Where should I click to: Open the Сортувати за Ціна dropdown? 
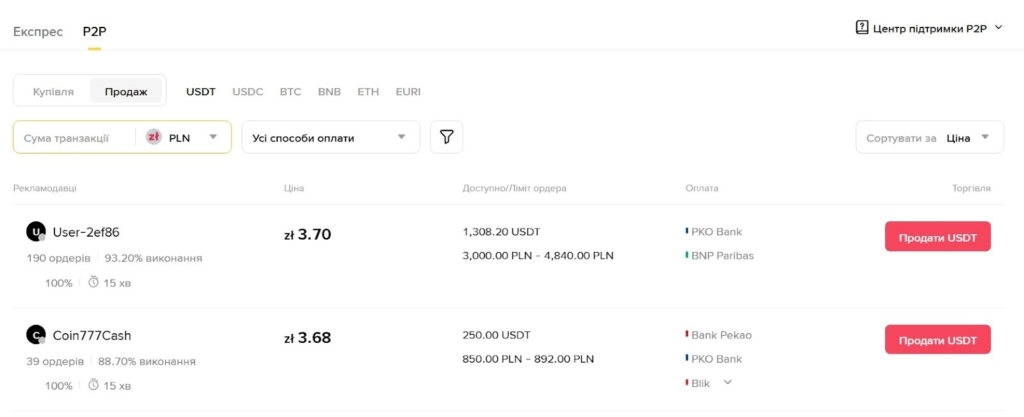pos(929,137)
